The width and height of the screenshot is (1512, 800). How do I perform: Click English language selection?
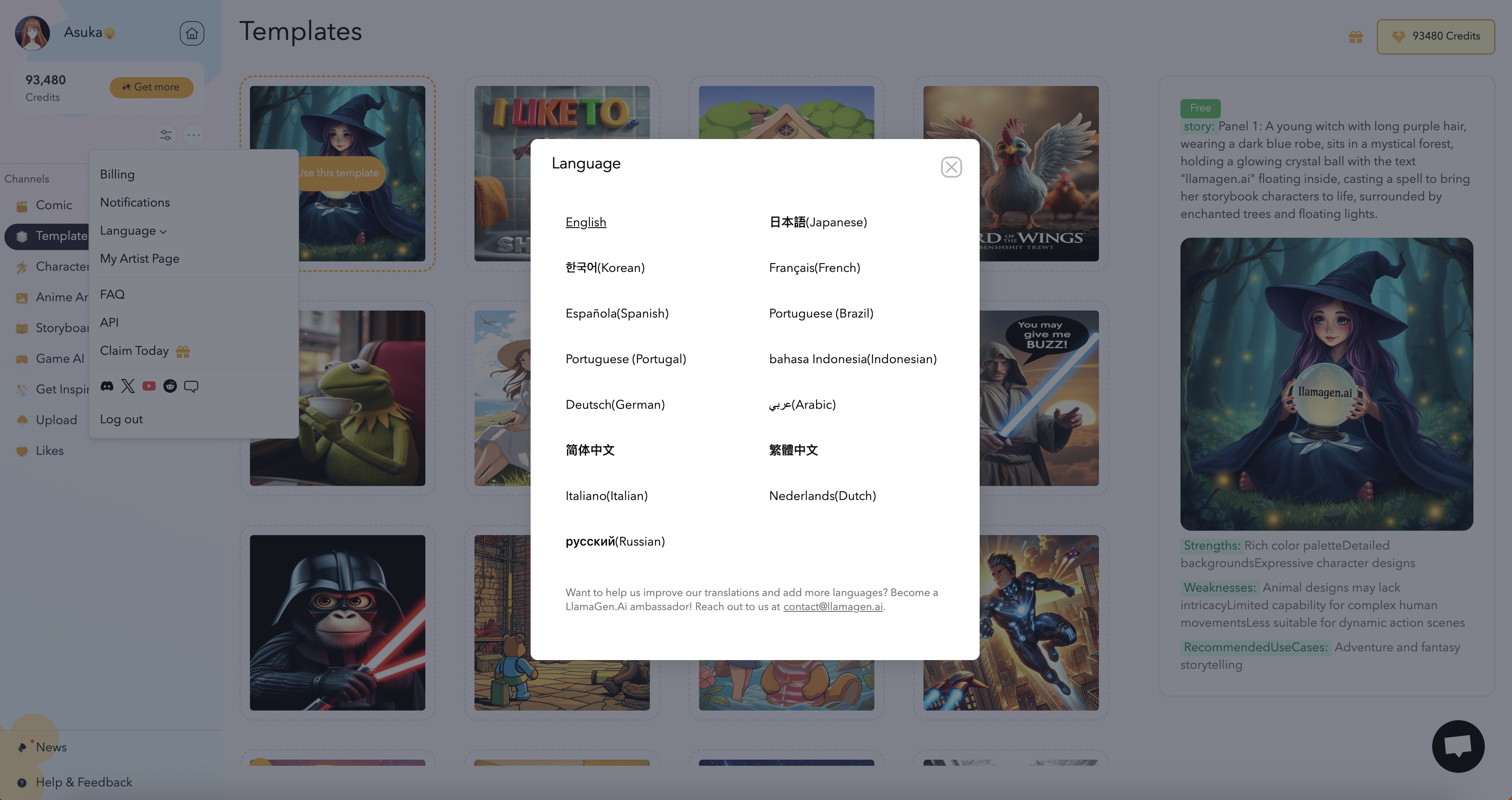click(585, 222)
